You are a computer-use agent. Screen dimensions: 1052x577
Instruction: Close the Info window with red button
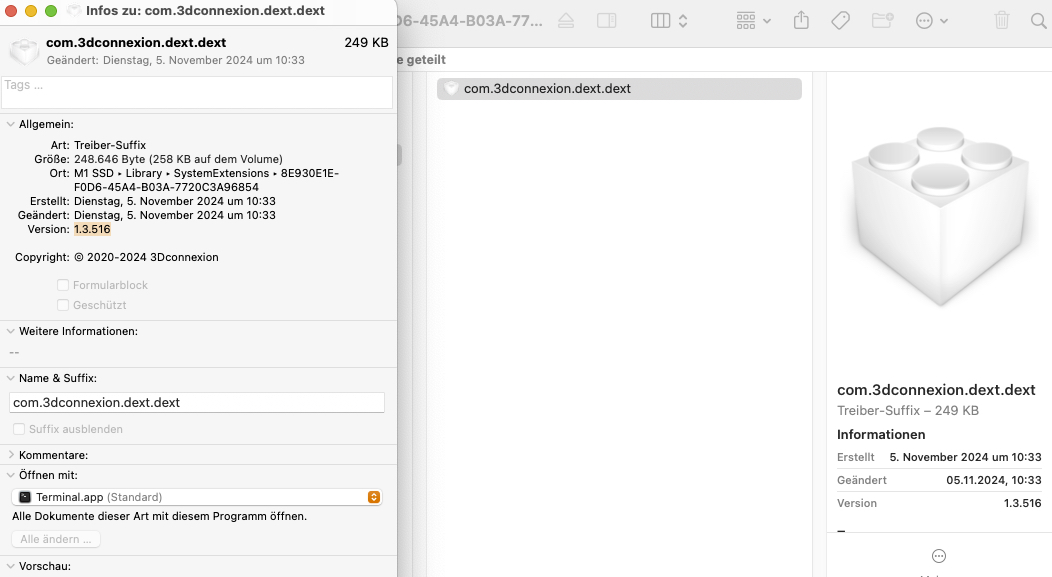pyautogui.click(x=11, y=11)
